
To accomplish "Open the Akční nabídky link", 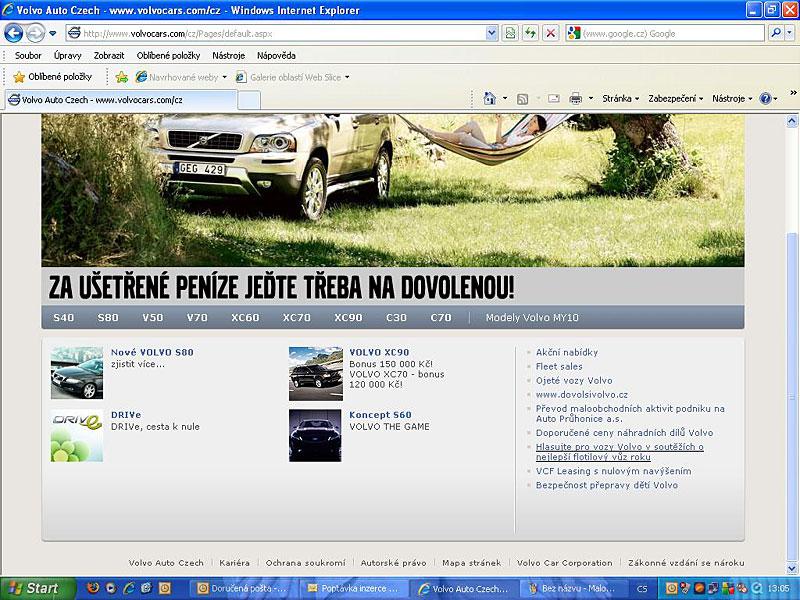I will coord(567,353).
